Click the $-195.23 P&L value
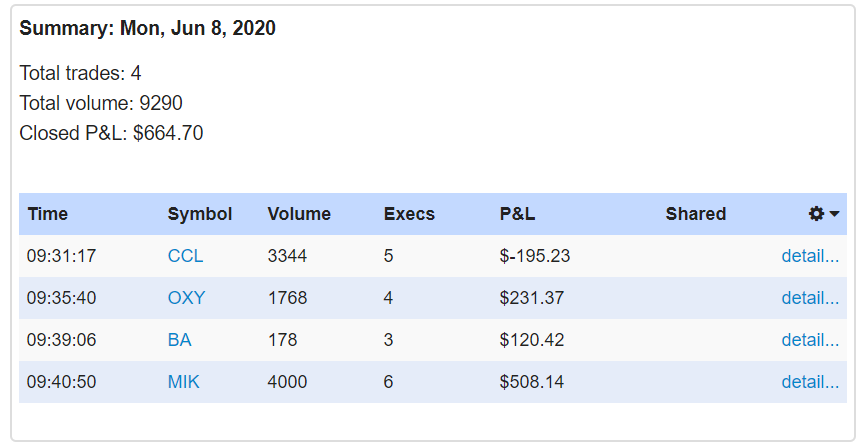Viewport: 865px width, 442px height. (535, 256)
